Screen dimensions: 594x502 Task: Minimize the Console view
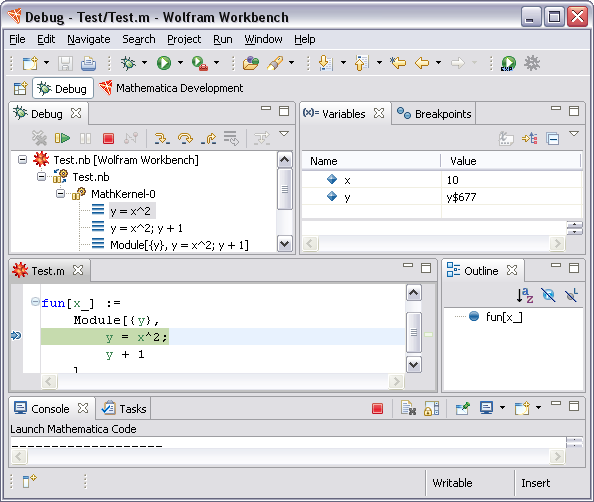pyautogui.click(x=556, y=403)
